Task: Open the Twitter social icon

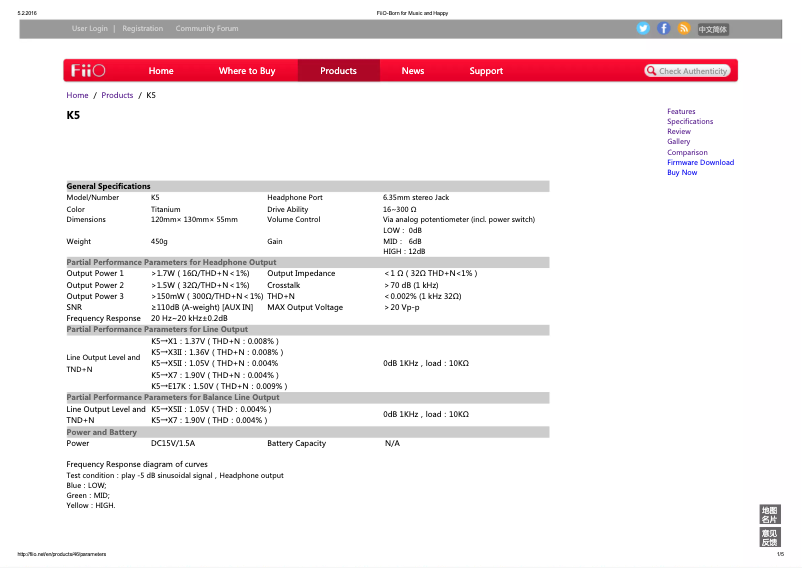Action: 643,29
